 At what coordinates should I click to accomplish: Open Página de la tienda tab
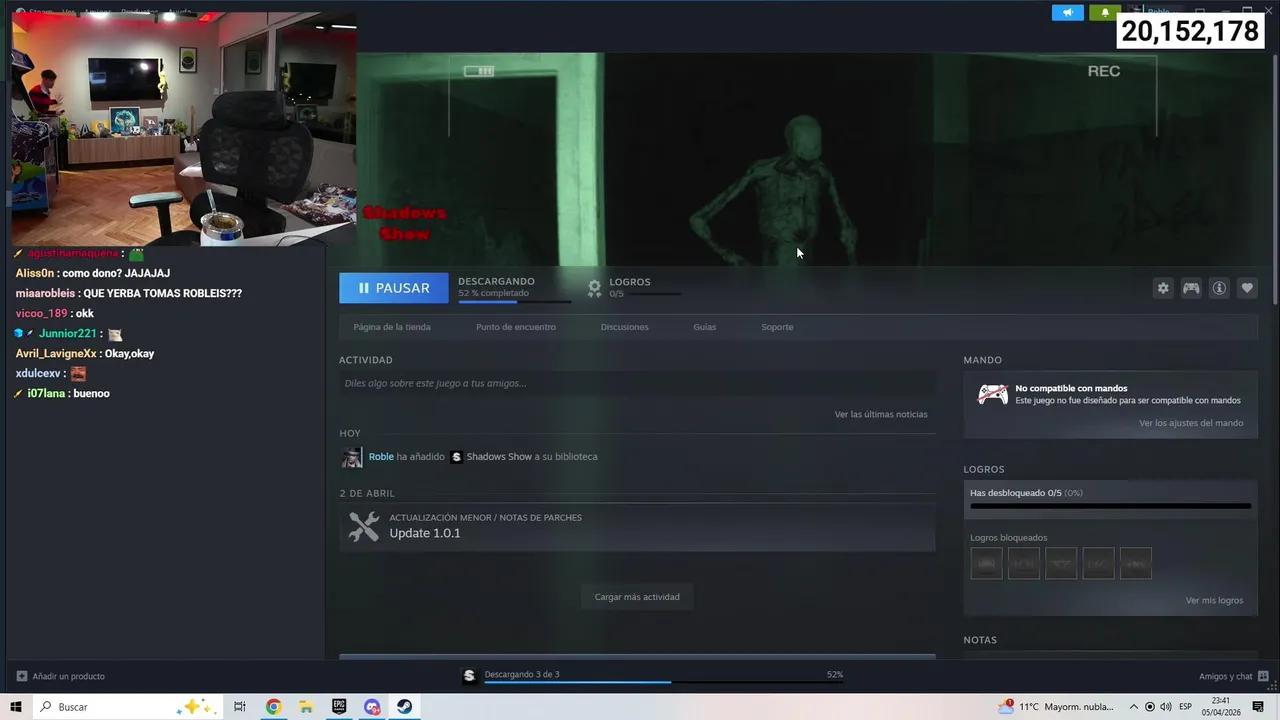pos(392,327)
